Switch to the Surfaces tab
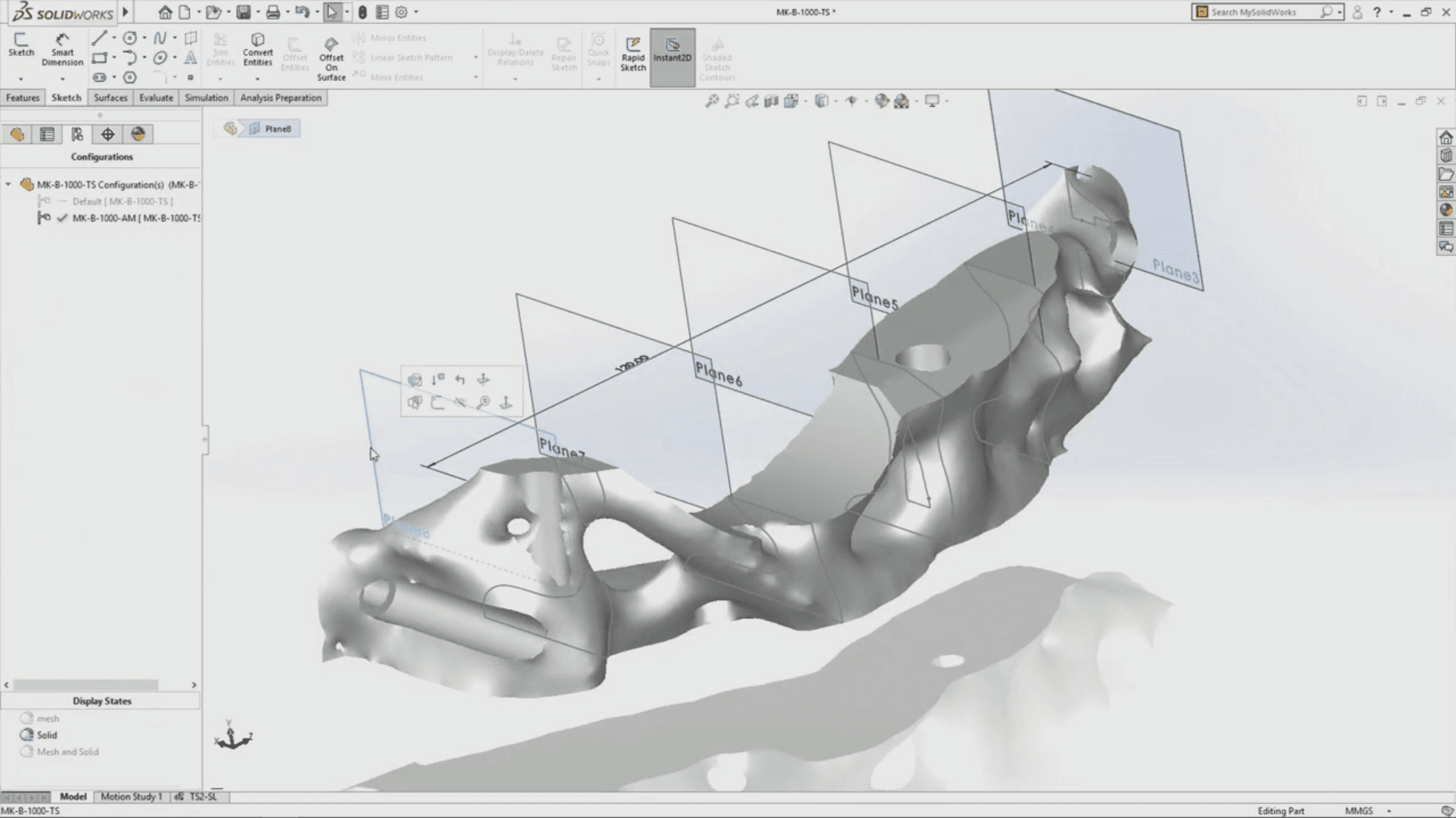 point(110,97)
